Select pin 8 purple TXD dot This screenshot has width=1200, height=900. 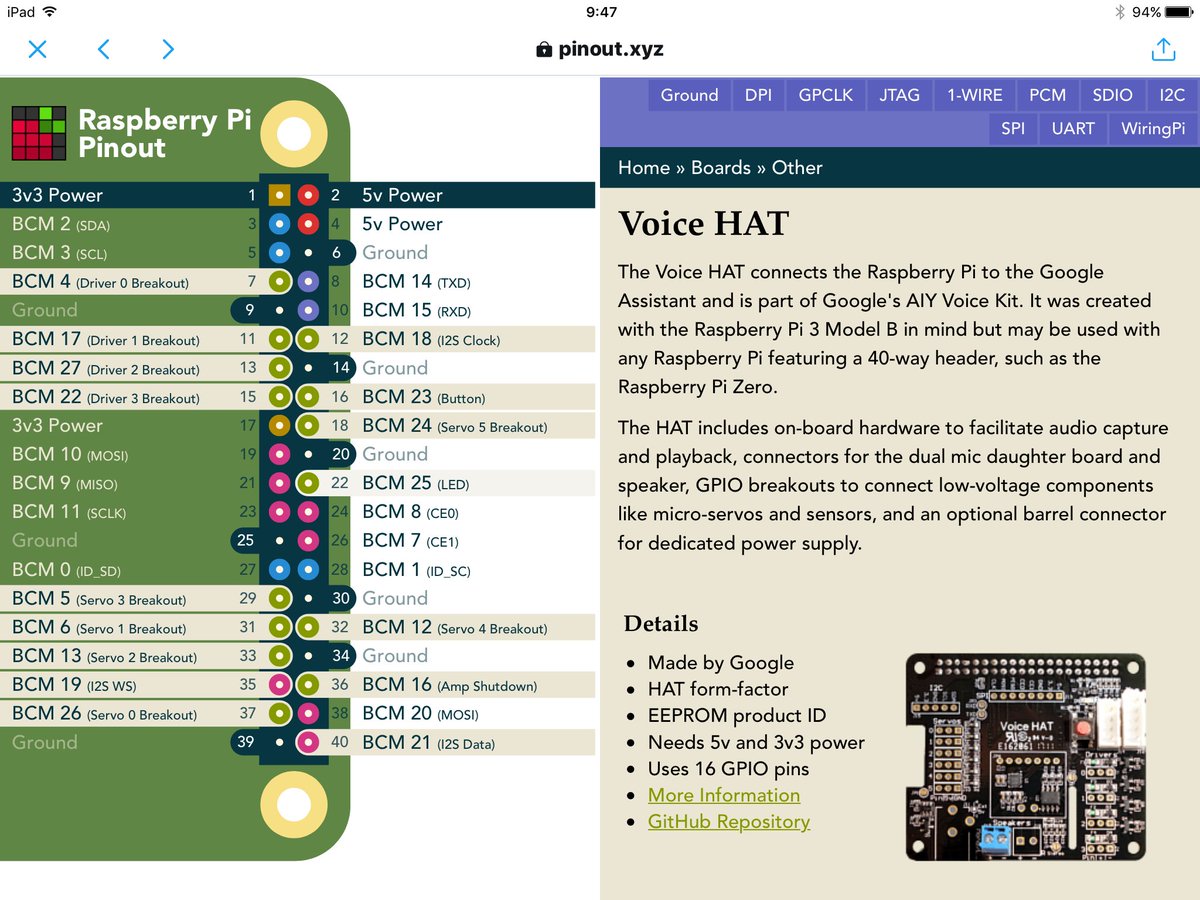[309, 282]
